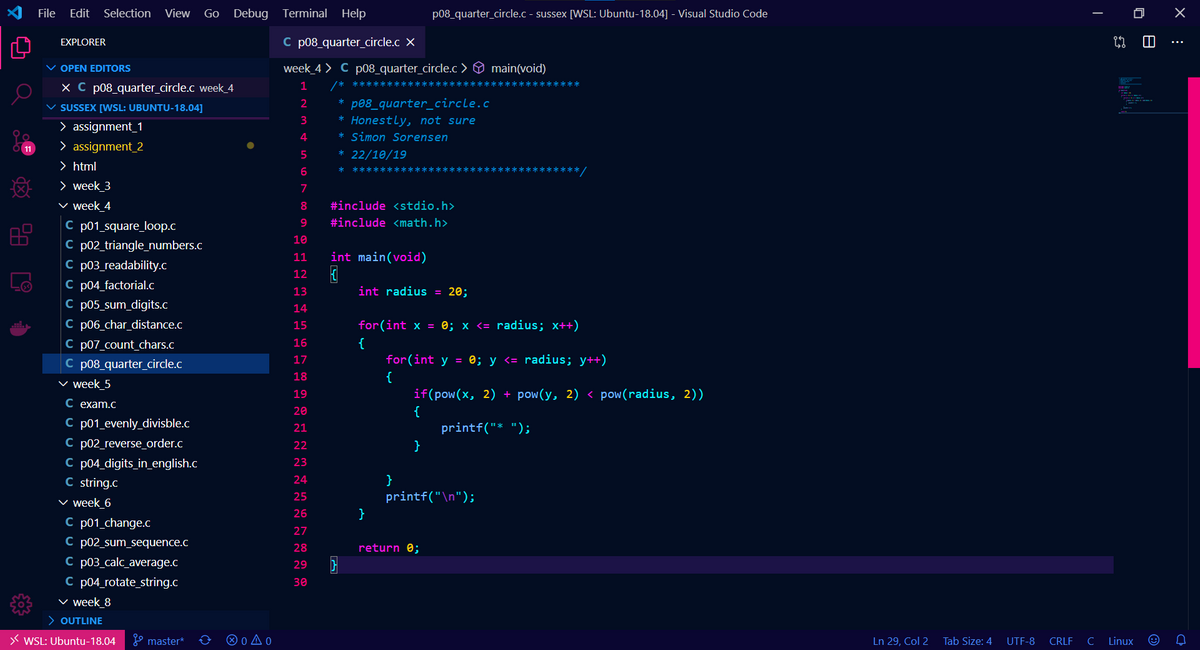Click the Synchronize Changes icon
Screen dimensions: 1200x650
click(x=205, y=640)
